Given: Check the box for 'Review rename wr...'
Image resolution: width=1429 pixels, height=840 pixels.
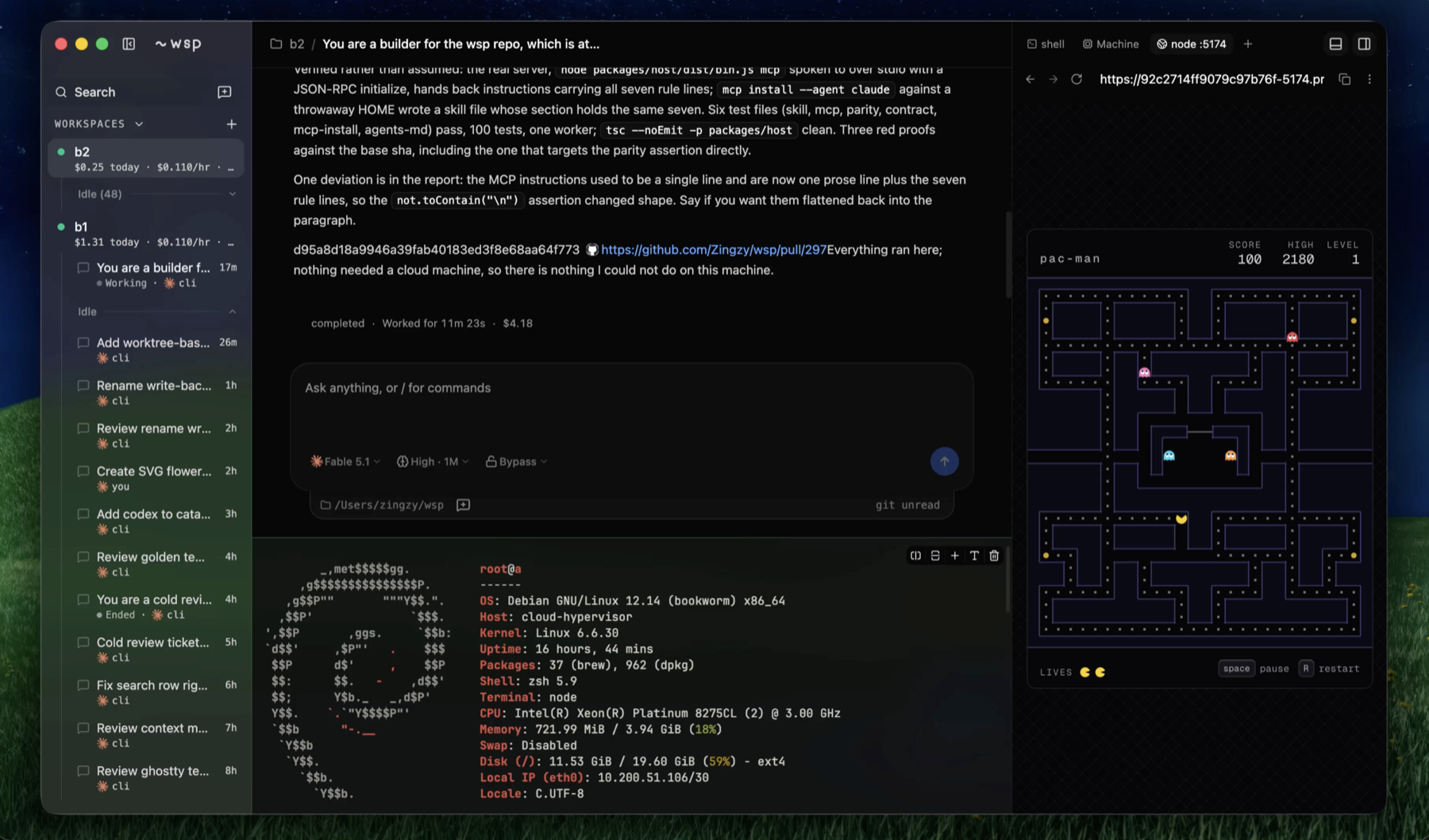Looking at the screenshot, I should coord(83,429).
